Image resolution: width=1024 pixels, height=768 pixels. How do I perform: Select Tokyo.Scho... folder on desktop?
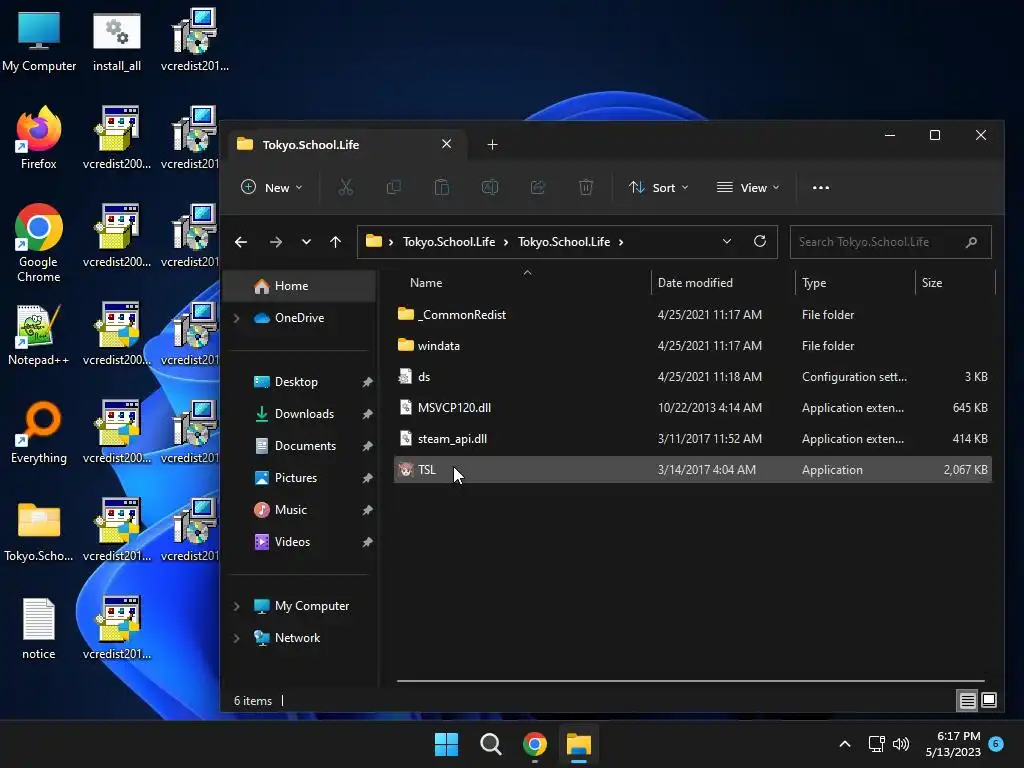pyautogui.click(x=39, y=530)
